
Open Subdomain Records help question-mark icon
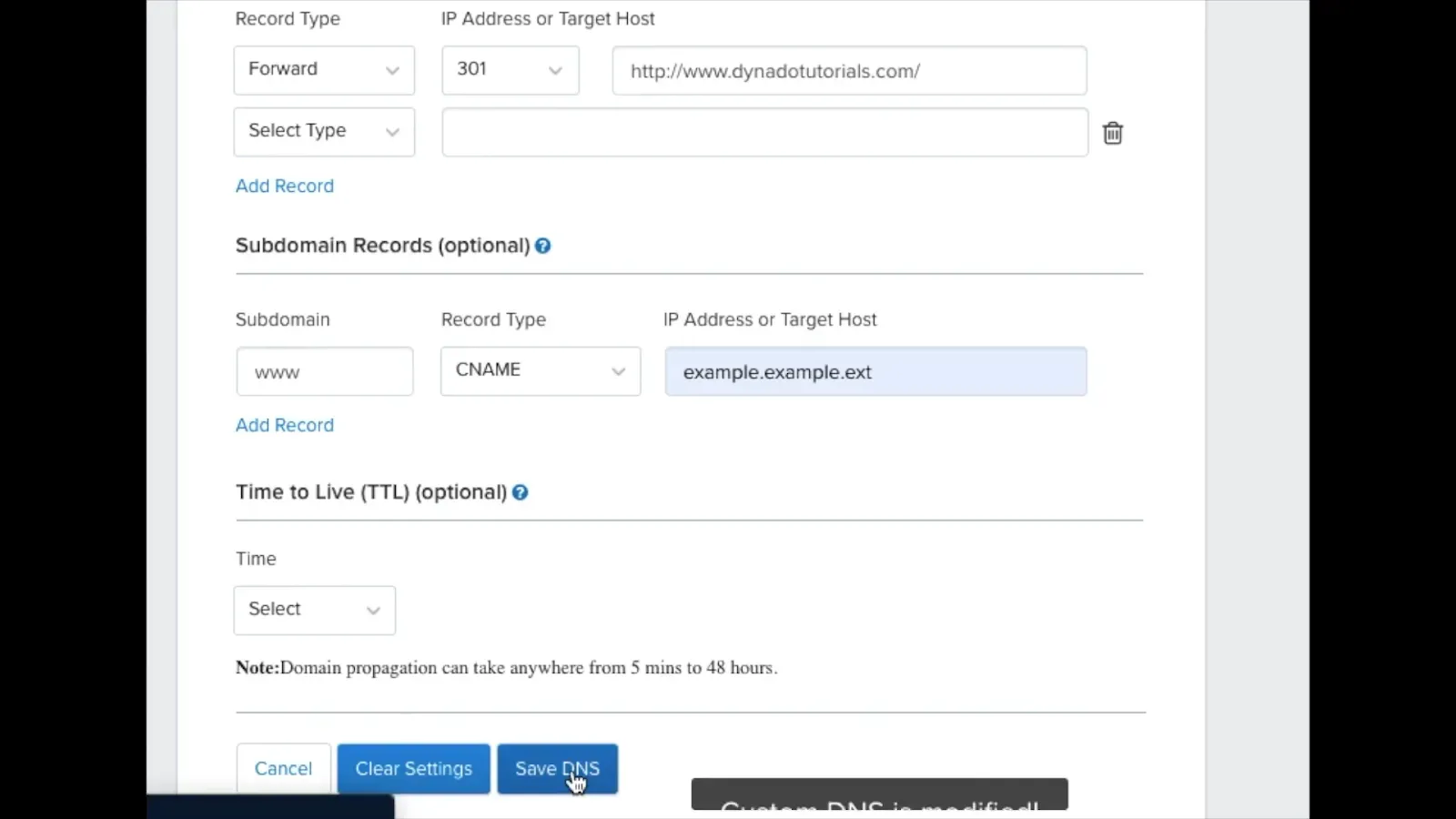(542, 246)
